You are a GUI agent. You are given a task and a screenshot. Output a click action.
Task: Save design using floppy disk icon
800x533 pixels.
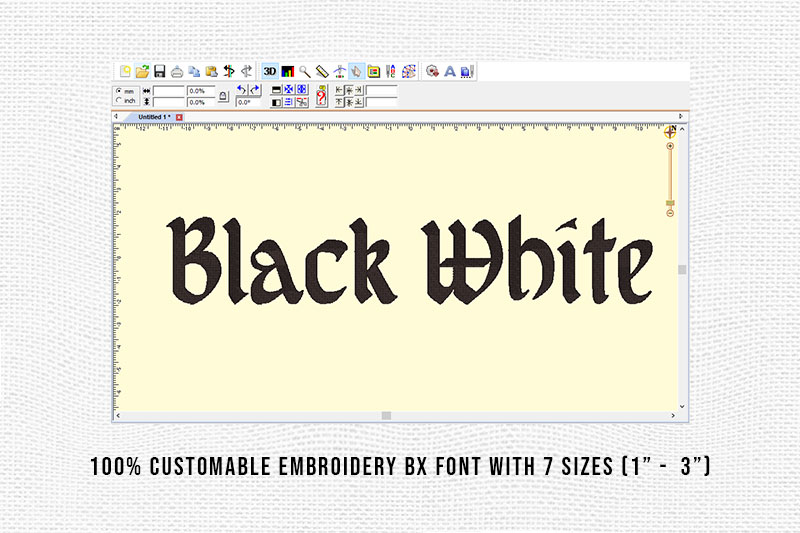click(x=160, y=71)
